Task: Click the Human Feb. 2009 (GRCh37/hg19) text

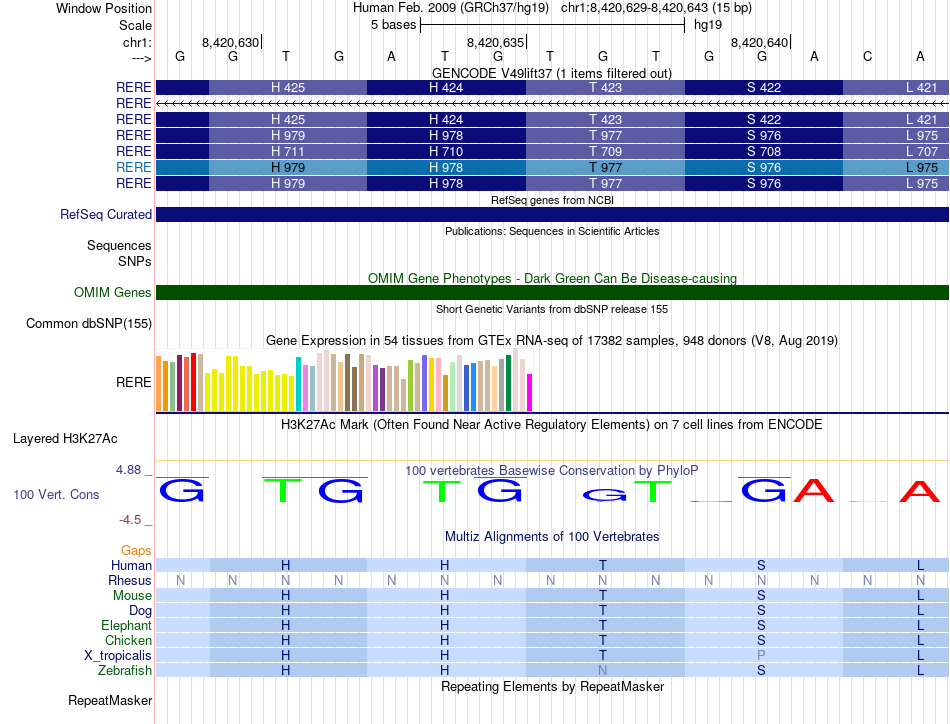Action: (451, 8)
